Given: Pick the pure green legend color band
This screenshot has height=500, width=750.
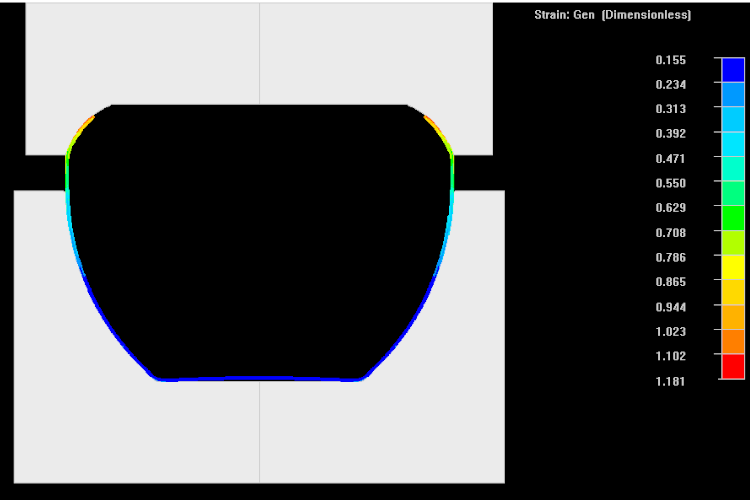Looking at the screenshot, I should (x=733, y=218).
